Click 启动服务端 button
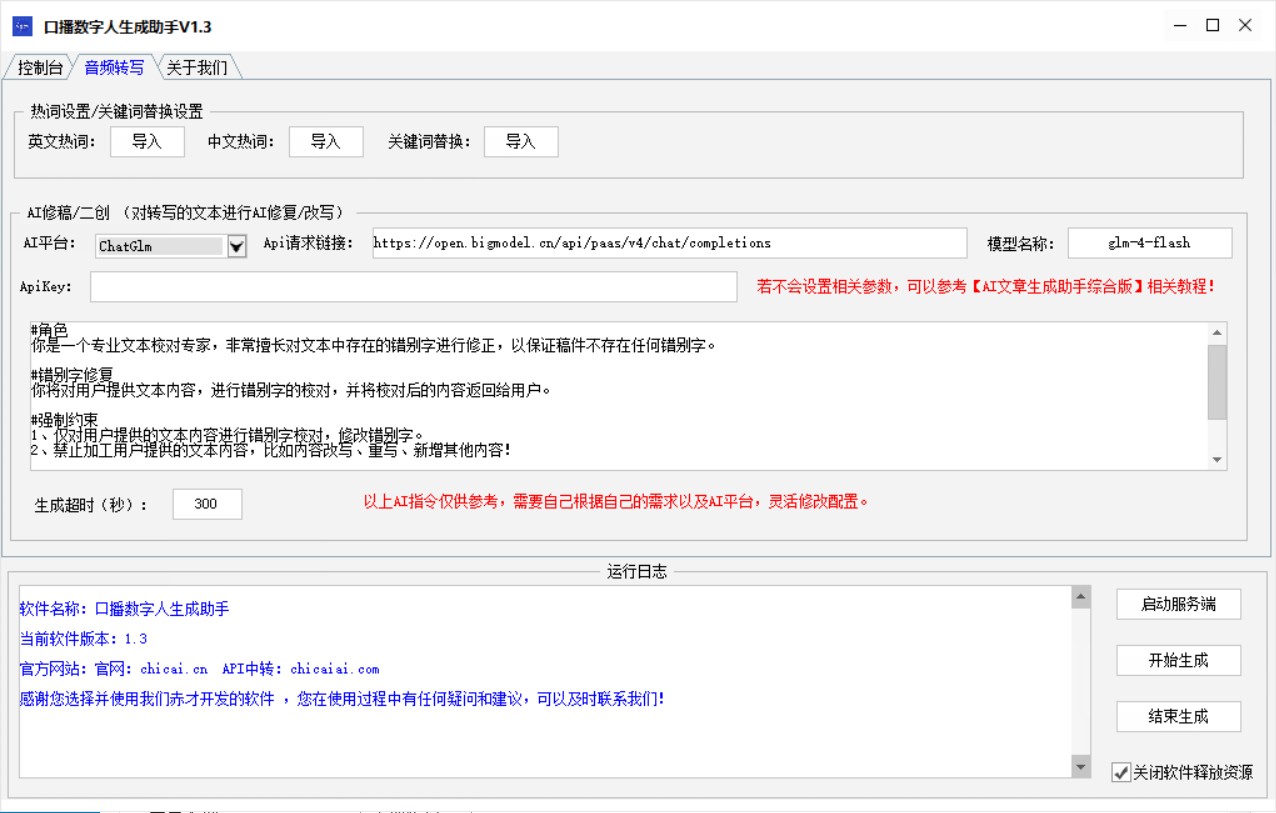 (x=1179, y=604)
